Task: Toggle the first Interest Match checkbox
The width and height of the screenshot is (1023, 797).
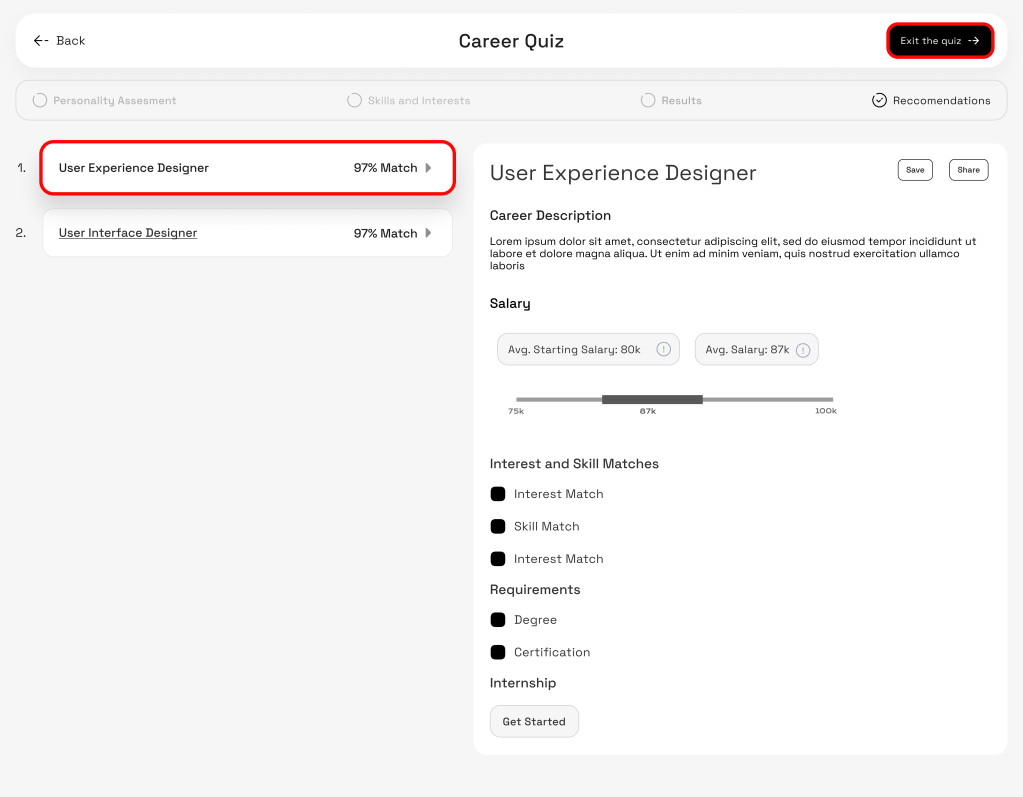Action: [x=498, y=494]
